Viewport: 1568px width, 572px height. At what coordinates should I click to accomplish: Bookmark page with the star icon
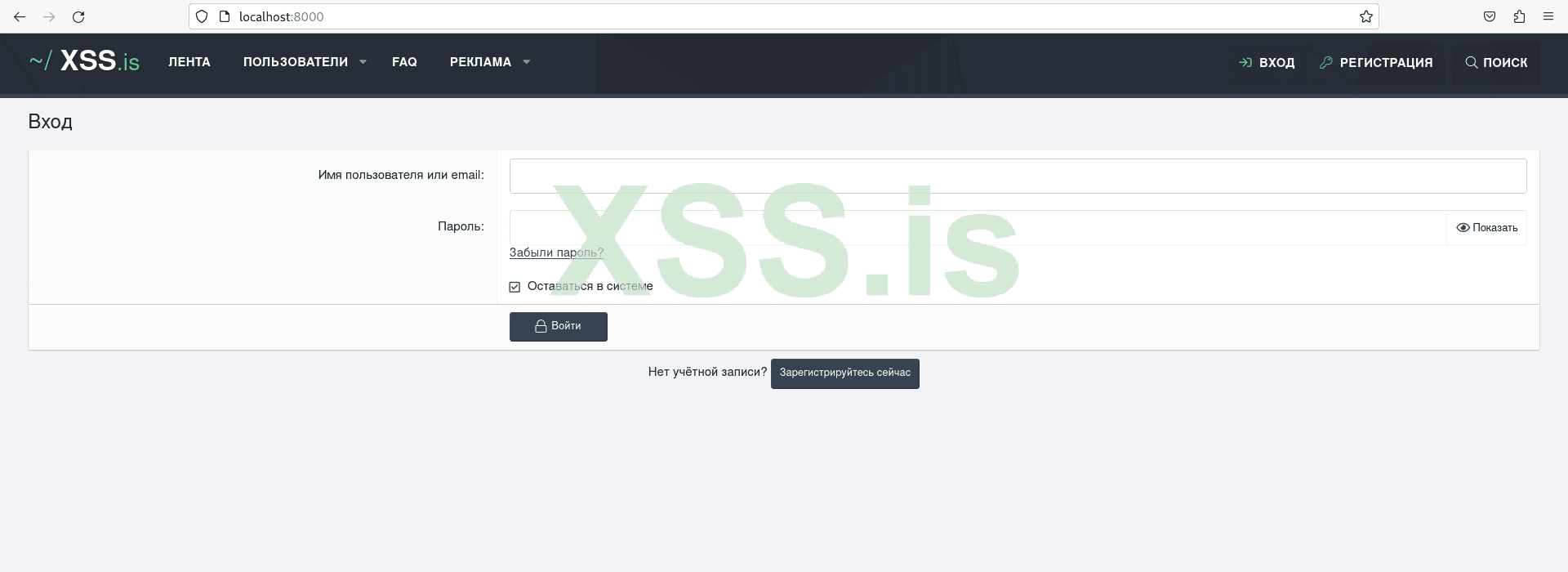(1365, 16)
